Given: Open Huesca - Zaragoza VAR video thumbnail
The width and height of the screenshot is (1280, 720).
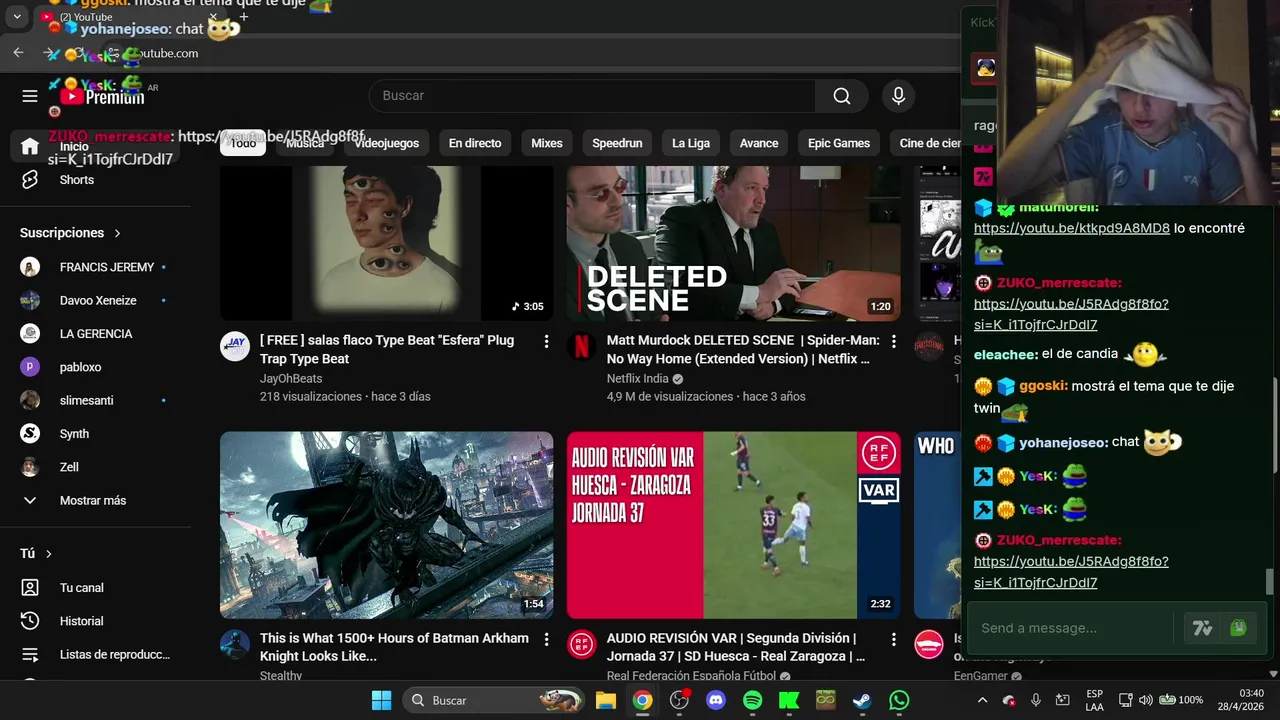Looking at the screenshot, I should (x=733, y=525).
